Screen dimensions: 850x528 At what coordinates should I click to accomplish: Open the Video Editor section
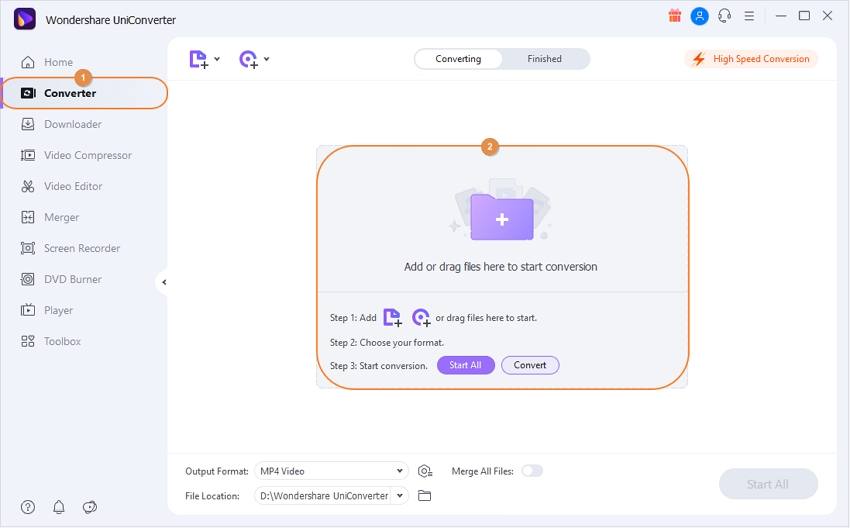tap(61, 186)
